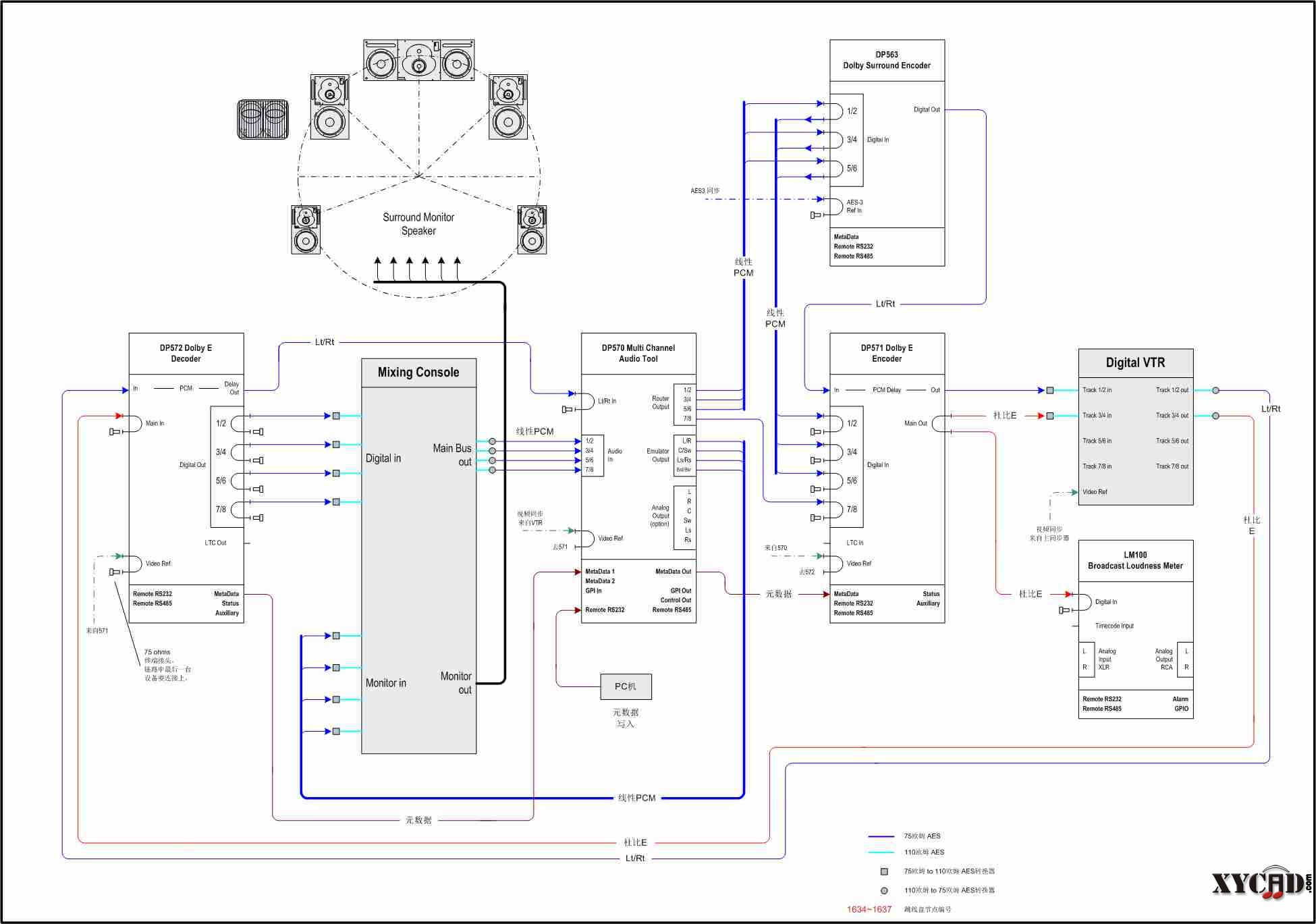The height and width of the screenshot is (924, 1316).
Task: Click the Monitor in label on console
Action: coord(386,683)
